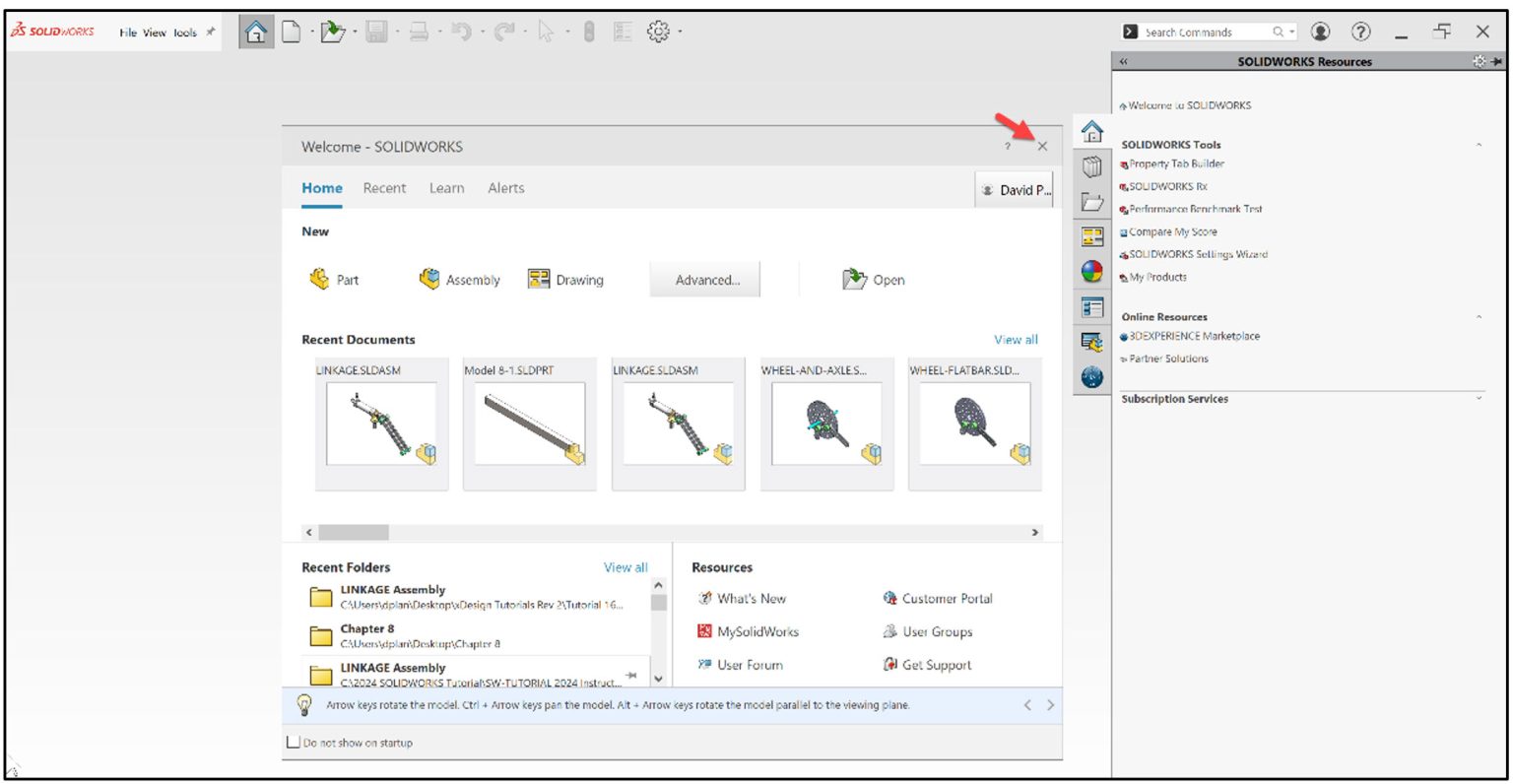This screenshot has height=784, width=1513.
Task: Switch to the Recent tab
Action: pyautogui.click(x=384, y=187)
